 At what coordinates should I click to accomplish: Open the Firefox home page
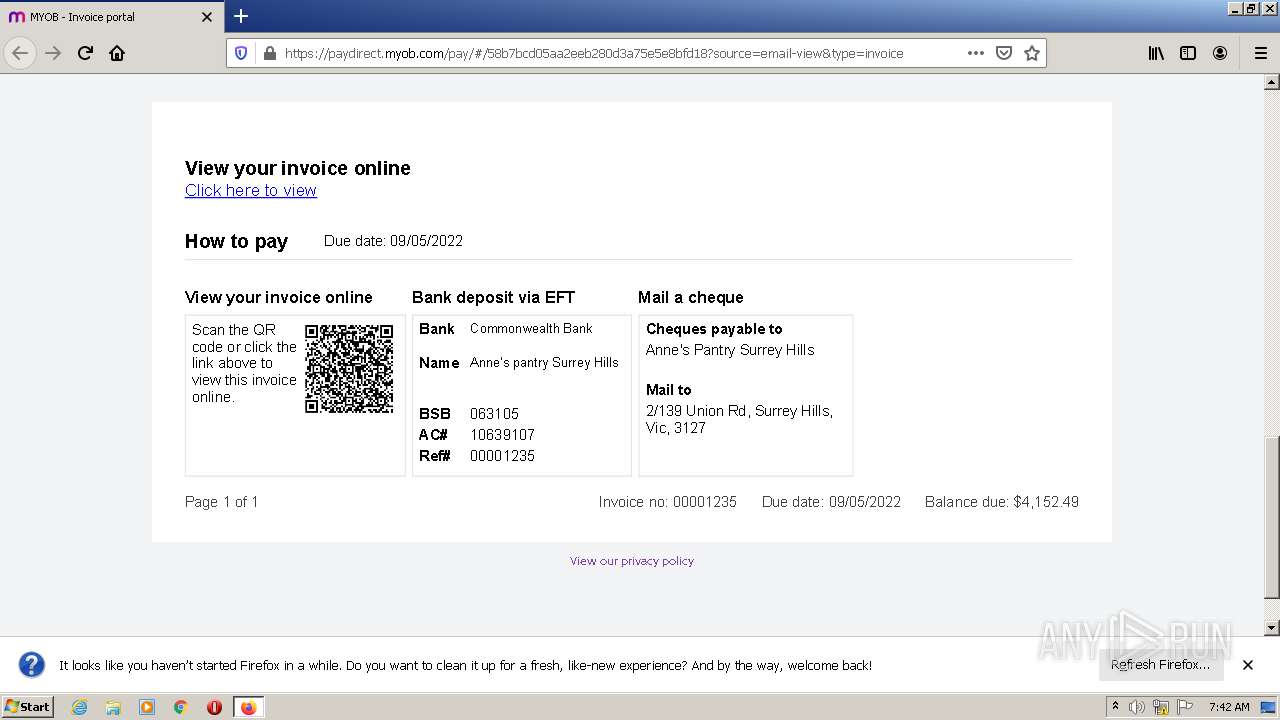pos(117,53)
